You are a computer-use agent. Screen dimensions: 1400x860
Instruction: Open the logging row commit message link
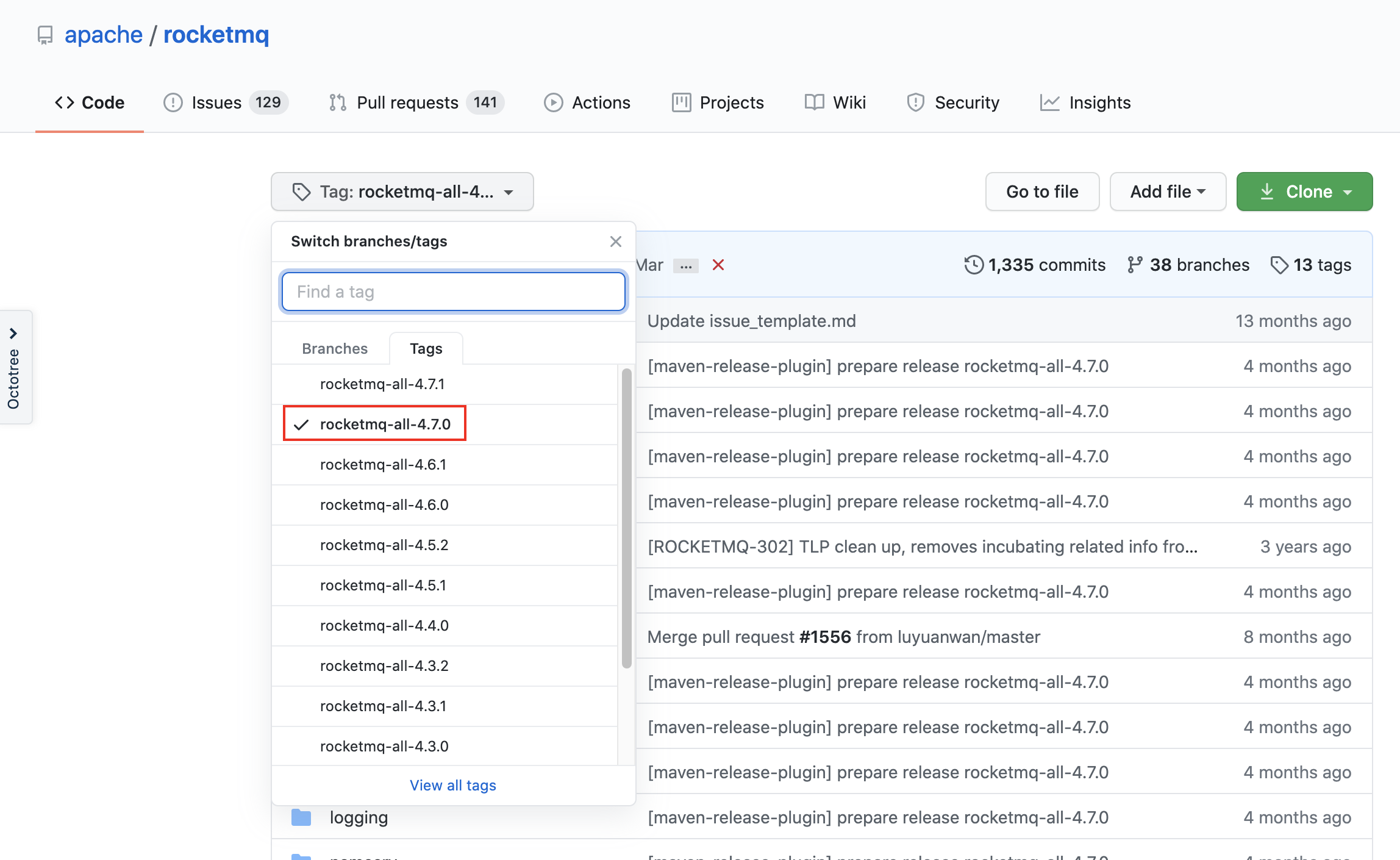[878, 817]
